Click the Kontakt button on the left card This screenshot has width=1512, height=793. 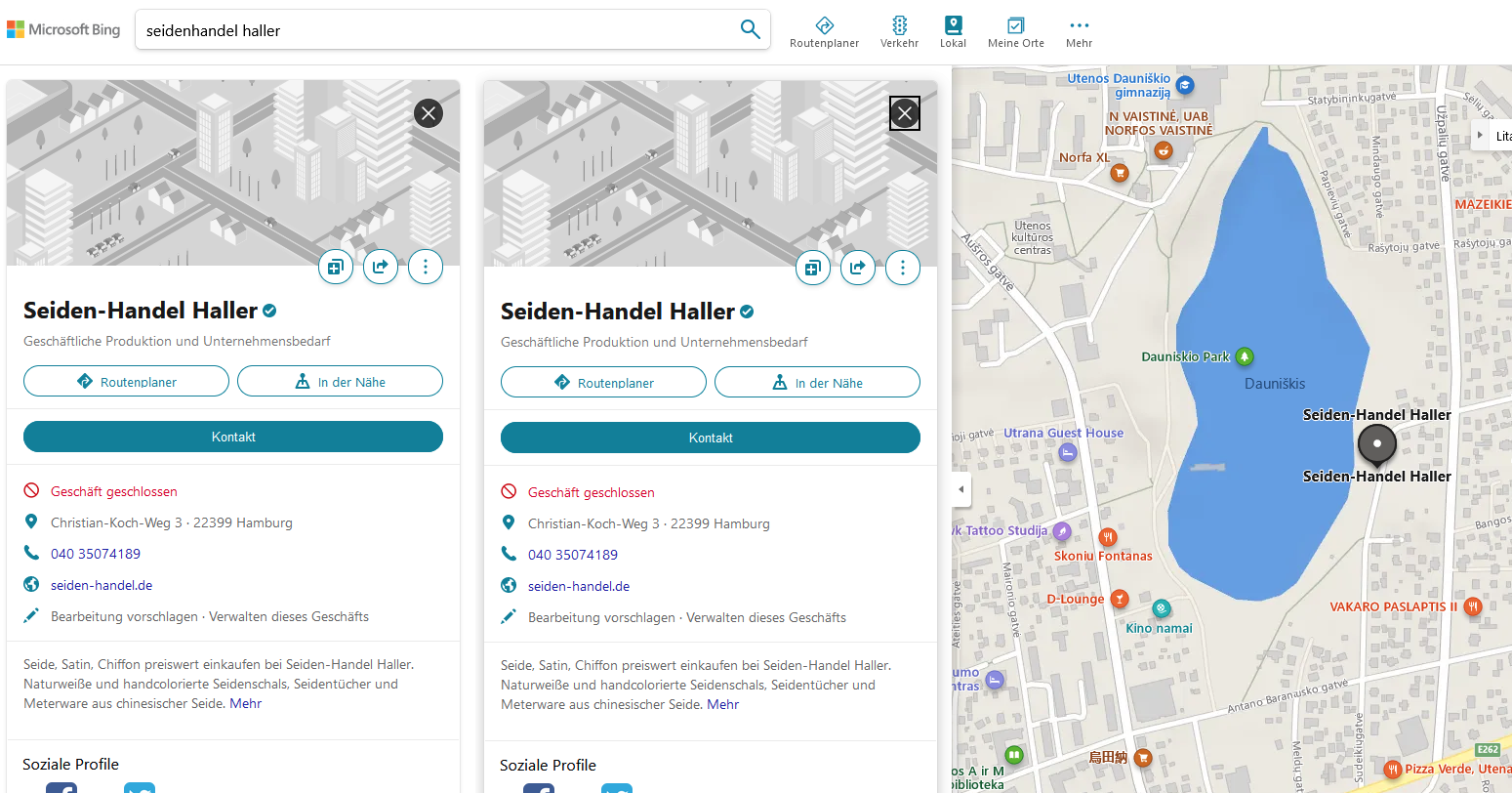tap(233, 437)
